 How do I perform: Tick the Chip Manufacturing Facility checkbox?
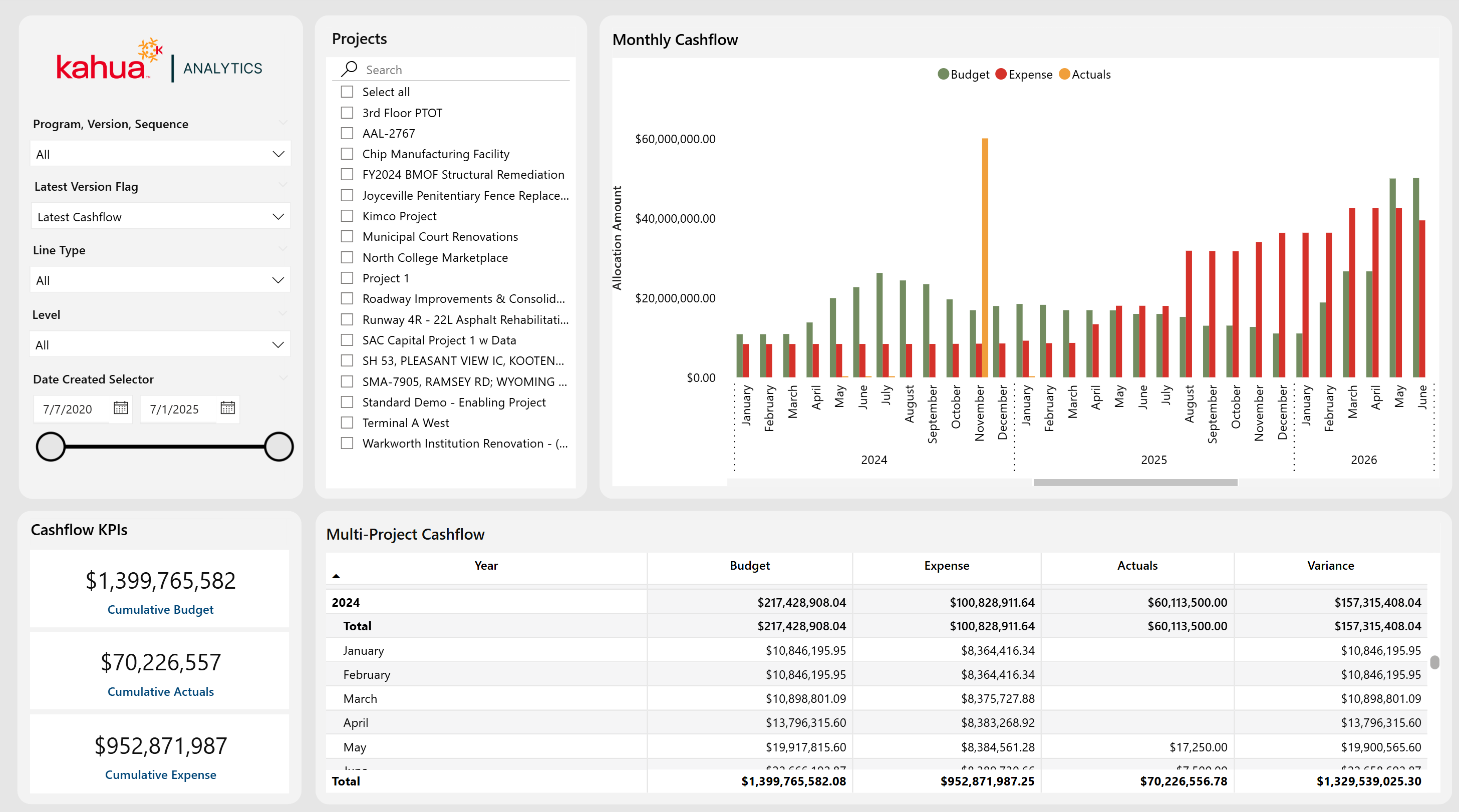[347, 154]
